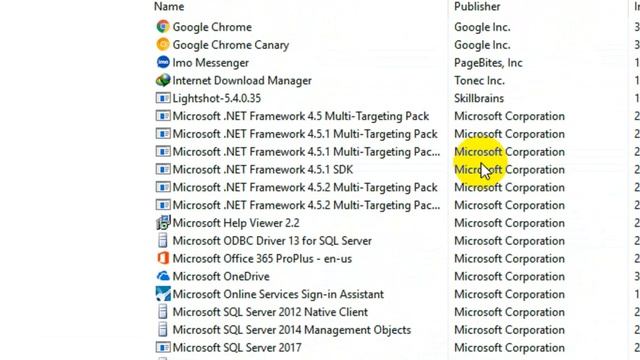Click the Google Chrome icon
Screen dimensions: 640x360
pos(163,27)
